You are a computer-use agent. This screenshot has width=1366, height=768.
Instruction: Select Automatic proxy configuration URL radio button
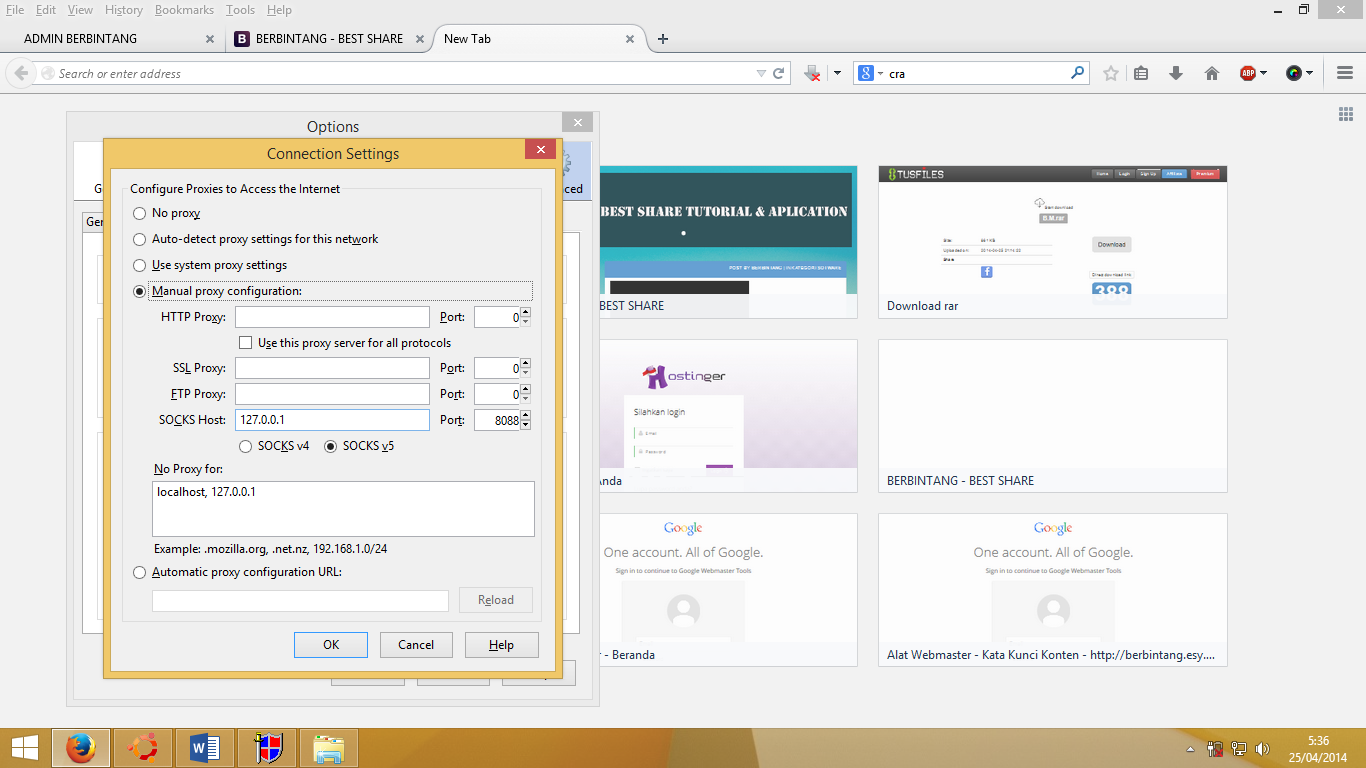(x=140, y=572)
